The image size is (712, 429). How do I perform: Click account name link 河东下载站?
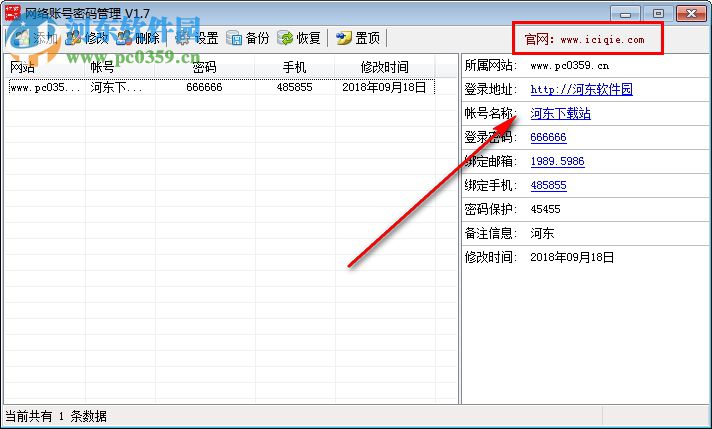pyautogui.click(x=560, y=113)
